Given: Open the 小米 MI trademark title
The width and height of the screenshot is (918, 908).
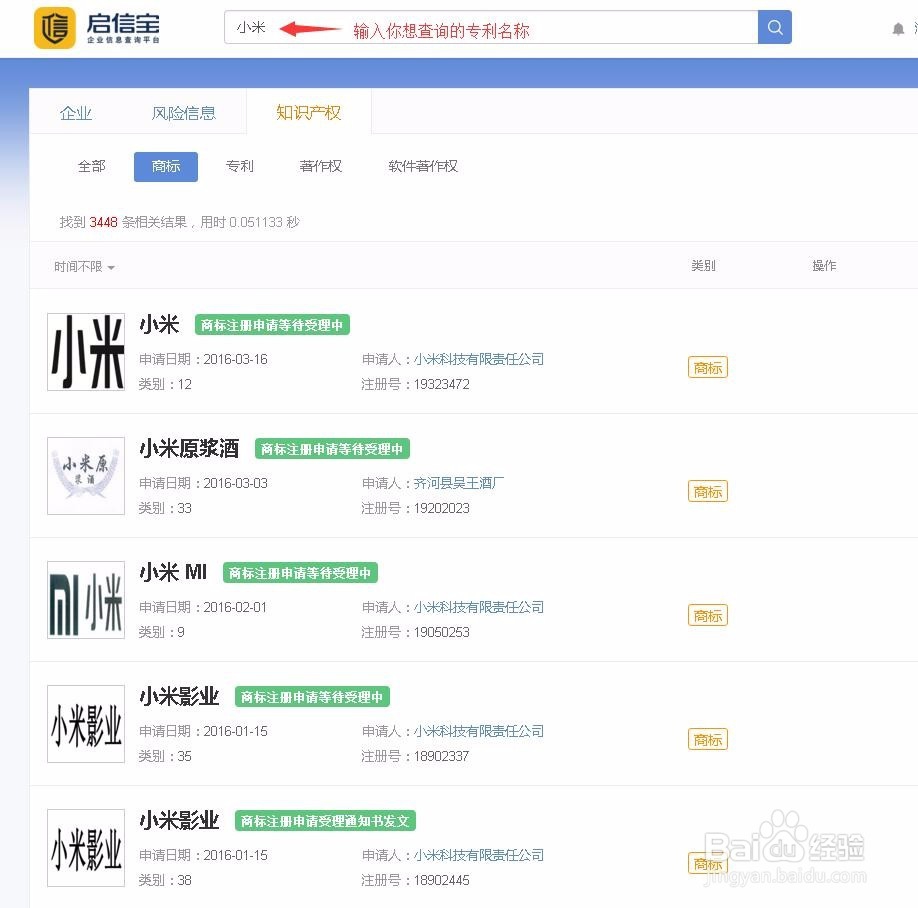Looking at the screenshot, I should (173, 572).
